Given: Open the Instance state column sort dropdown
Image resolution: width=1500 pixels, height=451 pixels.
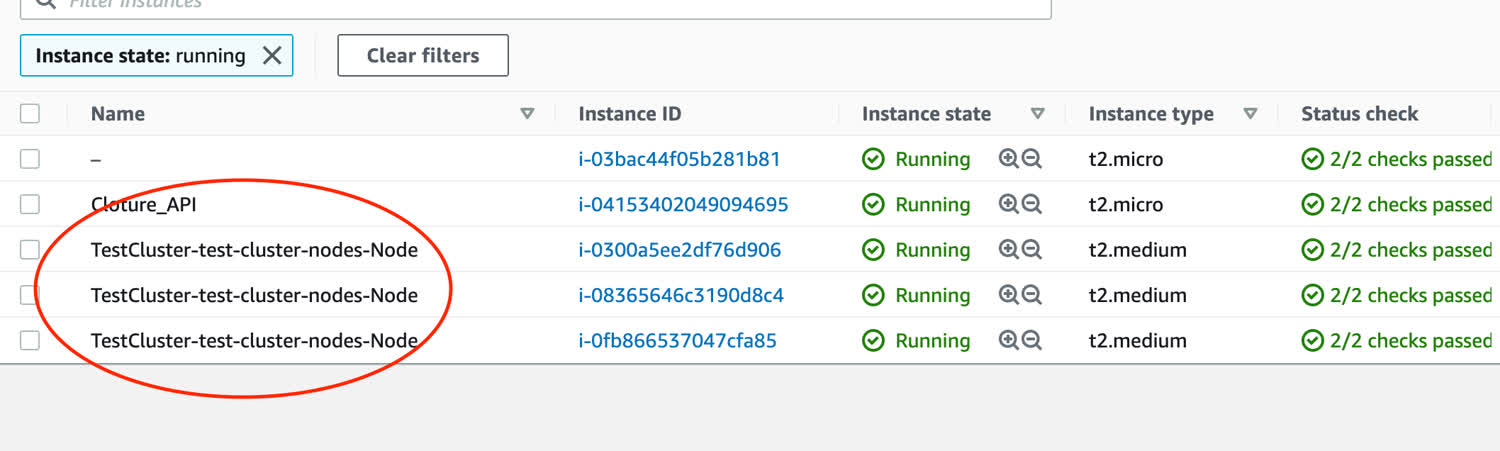Looking at the screenshot, I should (1037, 114).
